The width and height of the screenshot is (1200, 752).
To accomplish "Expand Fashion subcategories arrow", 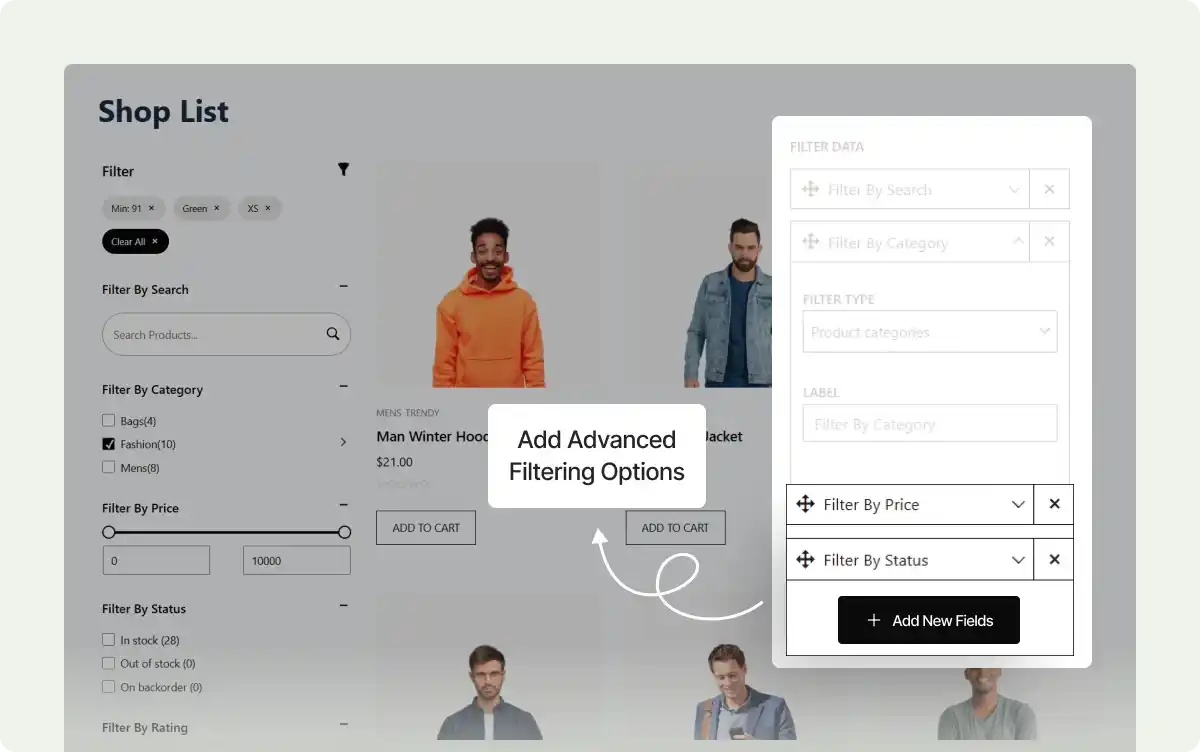I will pyautogui.click(x=343, y=442).
